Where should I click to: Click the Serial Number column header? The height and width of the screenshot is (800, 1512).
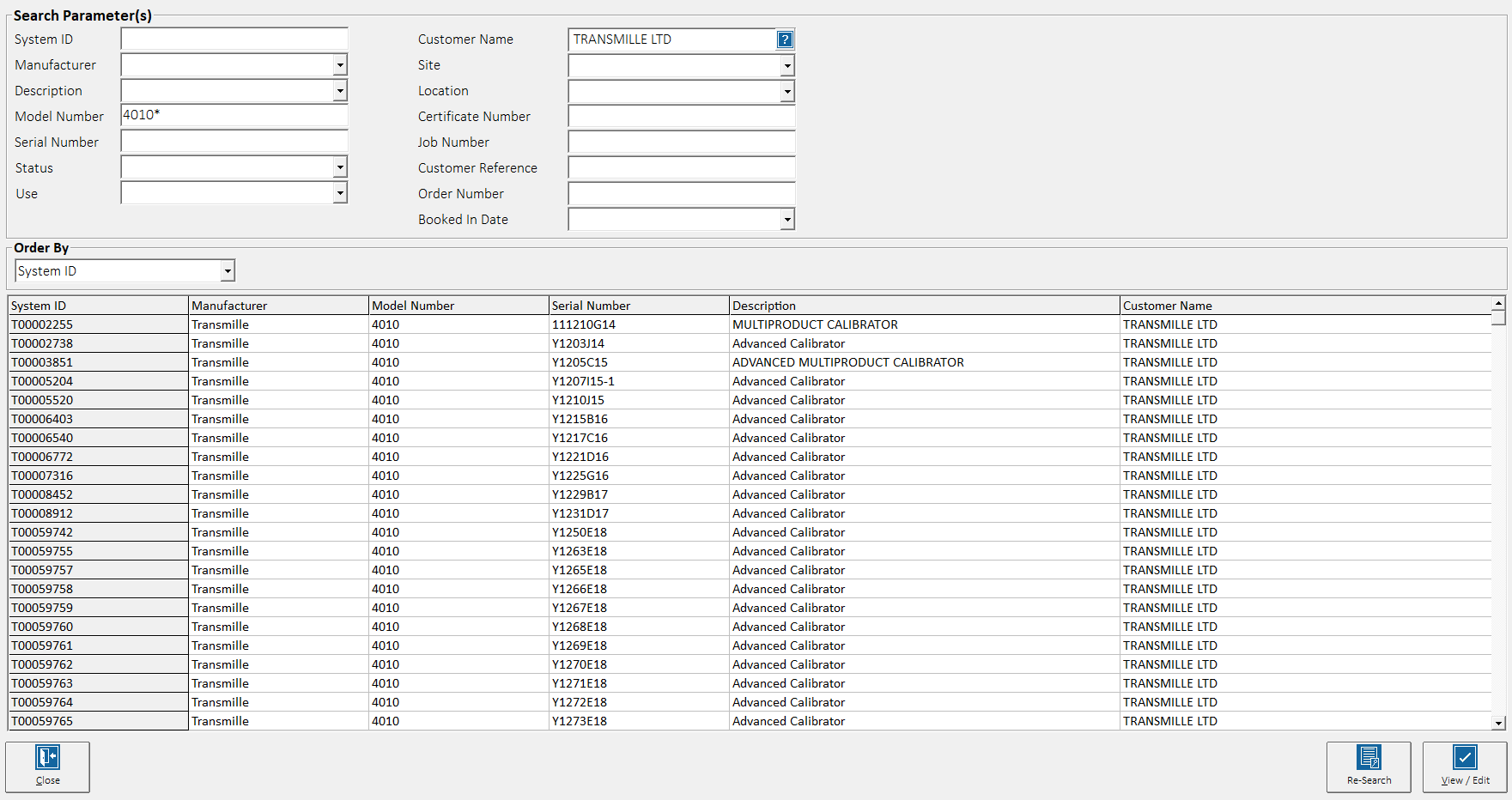(639, 306)
